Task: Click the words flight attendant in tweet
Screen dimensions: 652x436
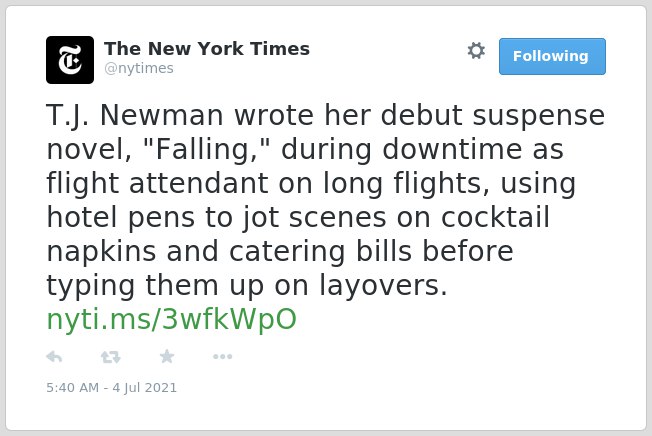Action: coord(158,183)
